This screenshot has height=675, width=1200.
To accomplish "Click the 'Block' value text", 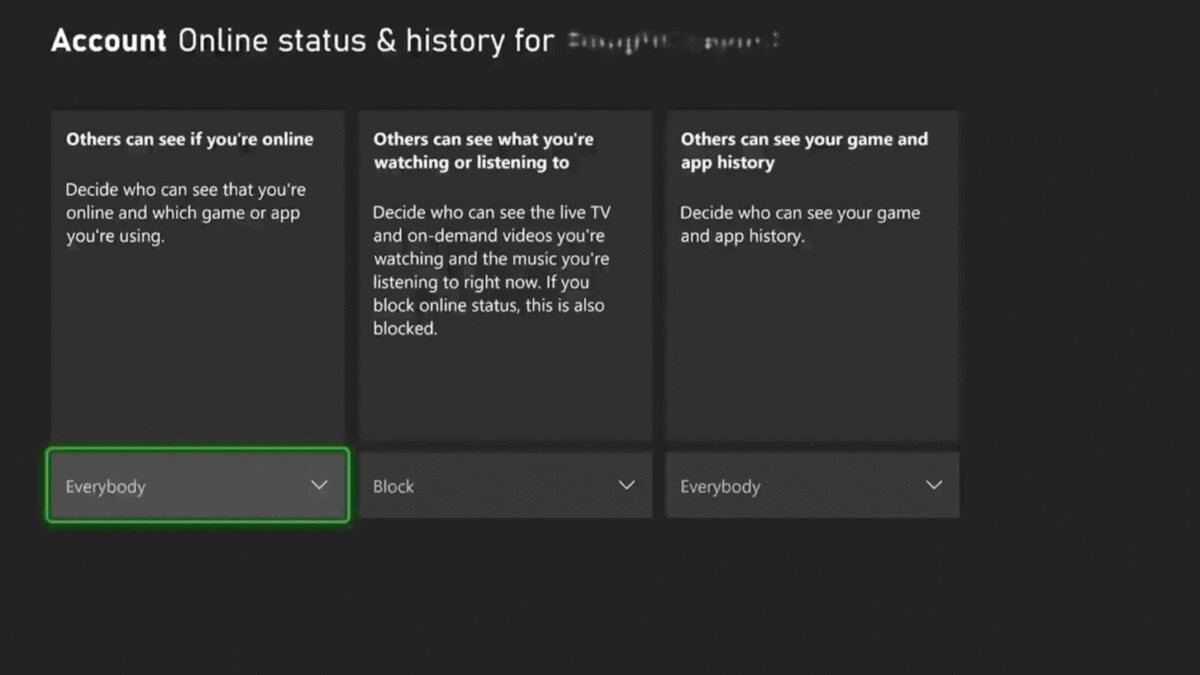I will coord(393,487).
